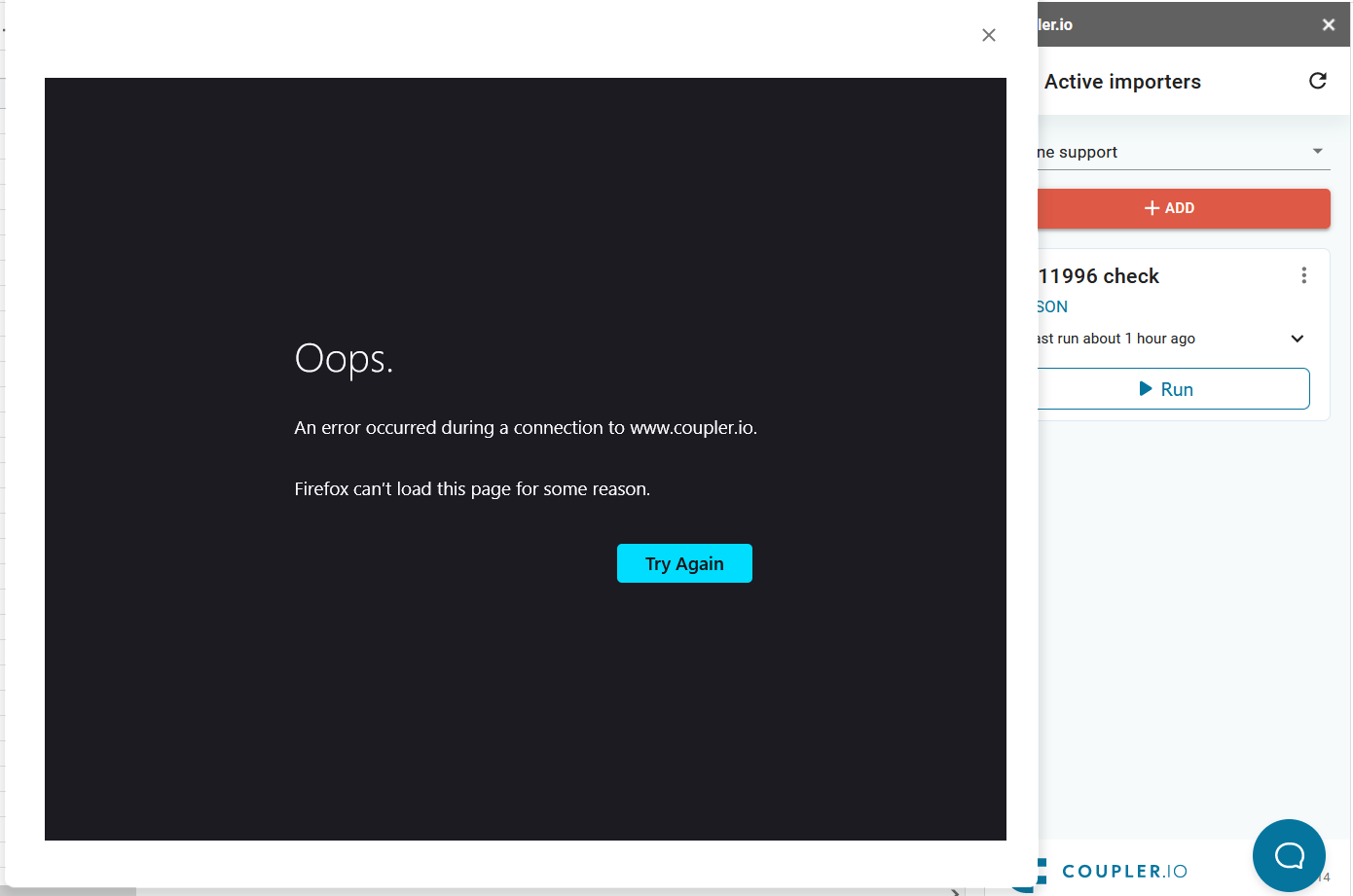This screenshot has height=896, width=1353.
Task: Click the Try Again button
Action: tap(684, 563)
